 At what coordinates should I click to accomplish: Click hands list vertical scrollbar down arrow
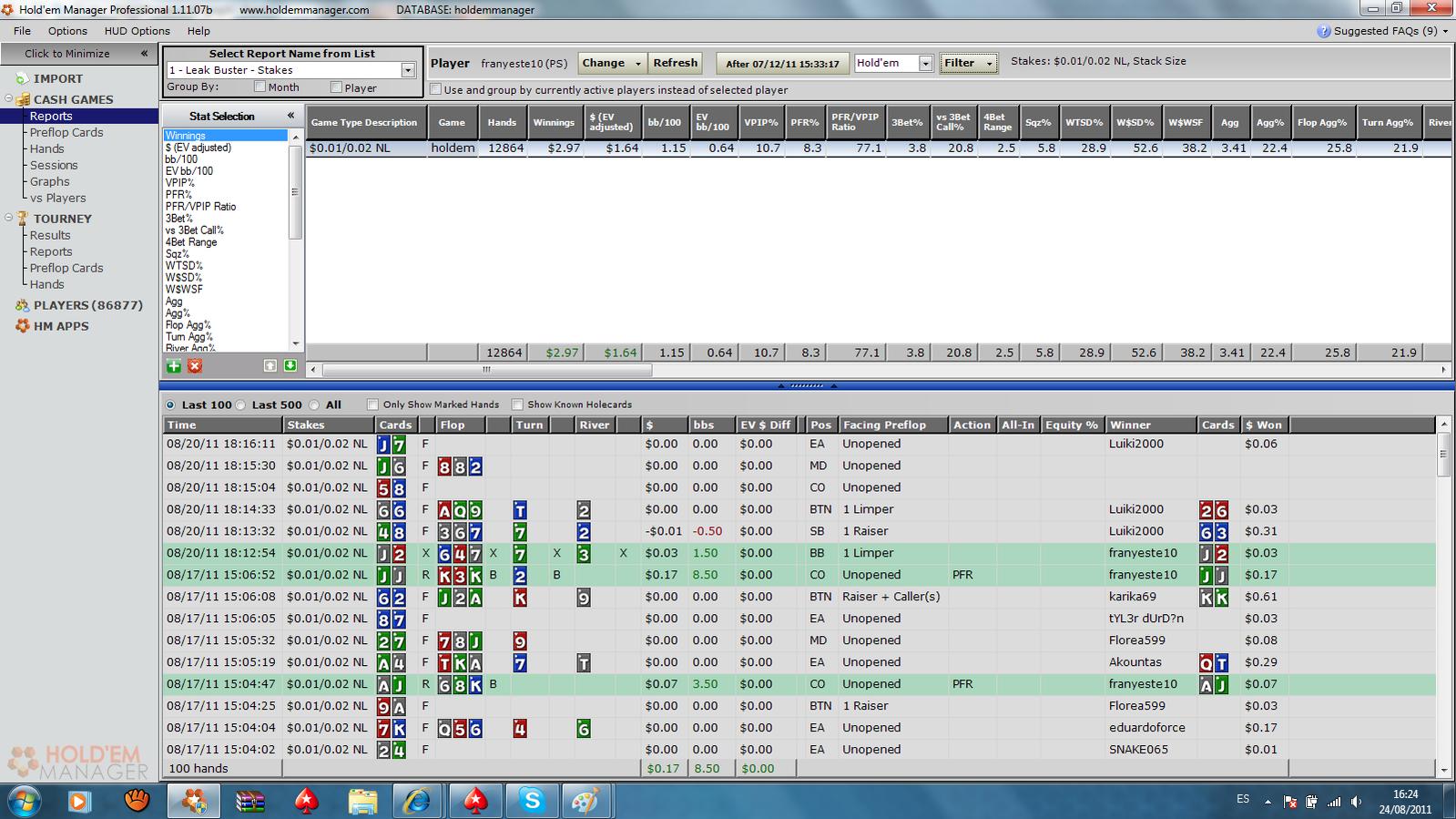pos(1445,769)
